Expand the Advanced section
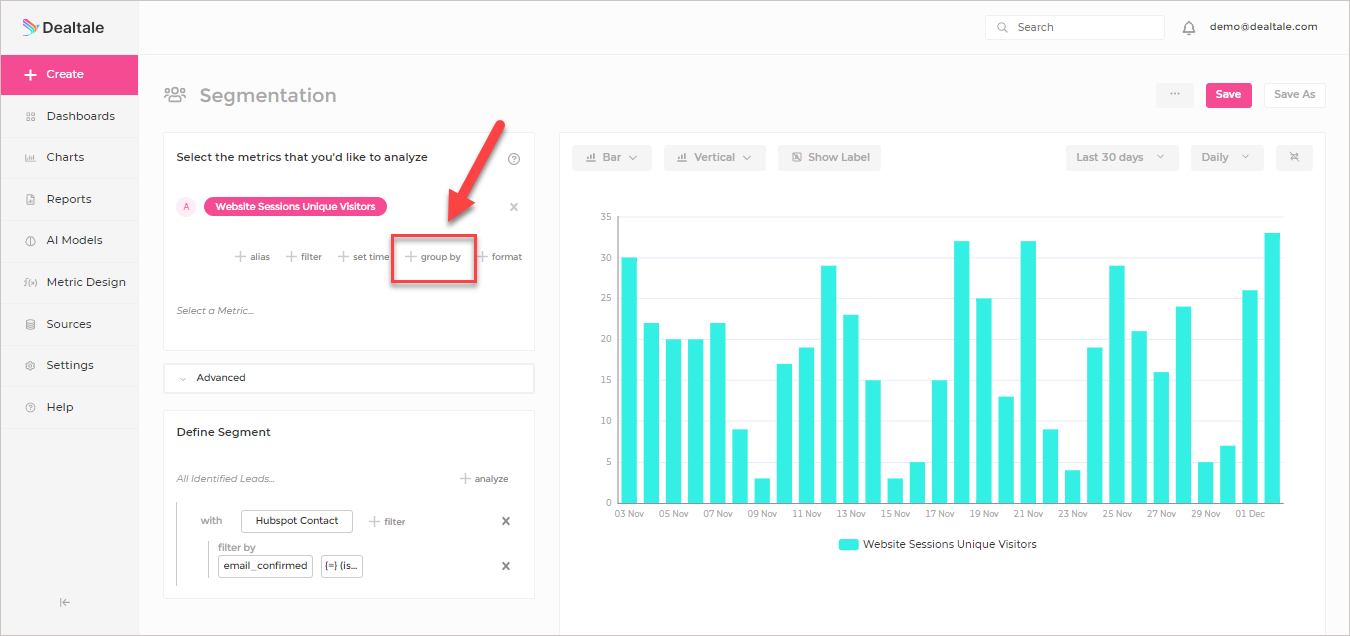The image size is (1350, 636). [x=349, y=378]
